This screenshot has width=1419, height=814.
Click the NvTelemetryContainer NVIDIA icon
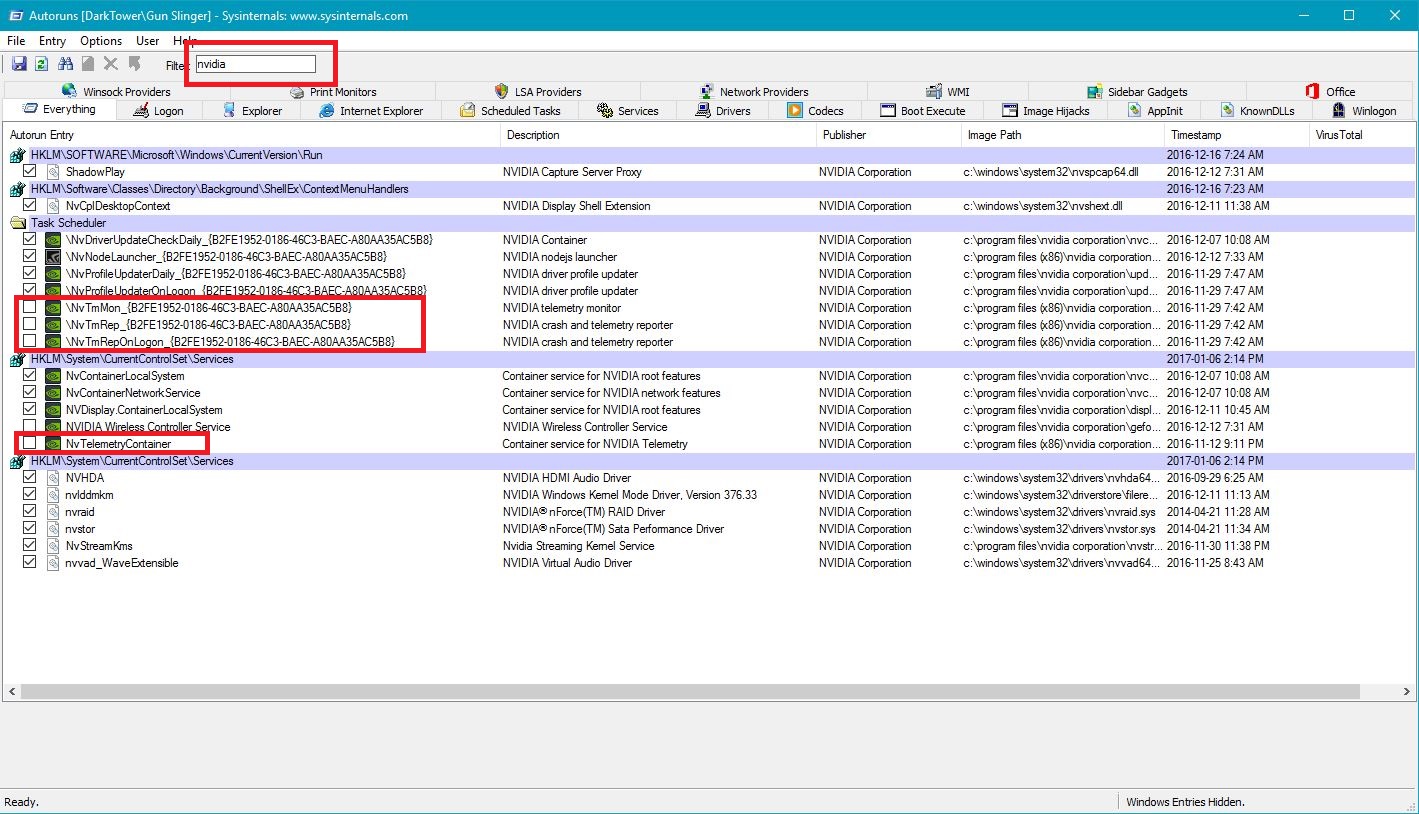click(x=53, y=444)
